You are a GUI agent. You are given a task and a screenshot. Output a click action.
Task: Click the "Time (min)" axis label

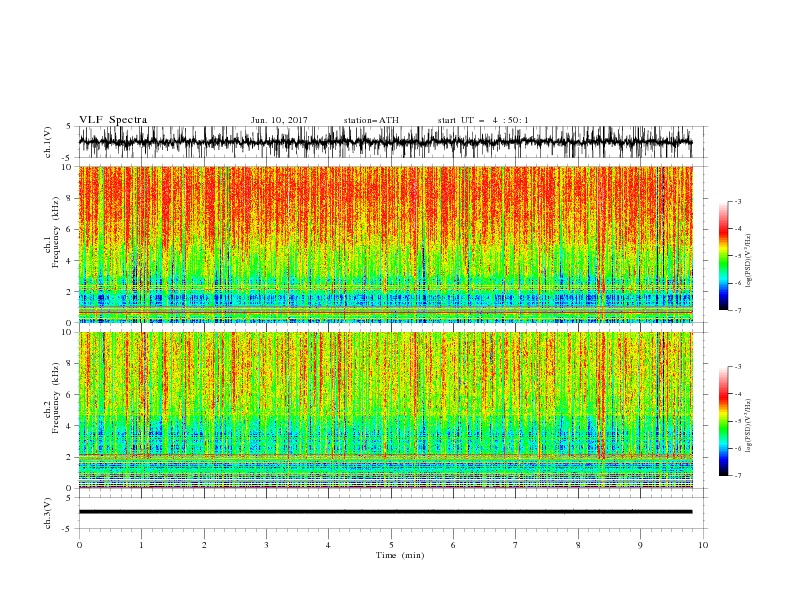coord(400,555)
